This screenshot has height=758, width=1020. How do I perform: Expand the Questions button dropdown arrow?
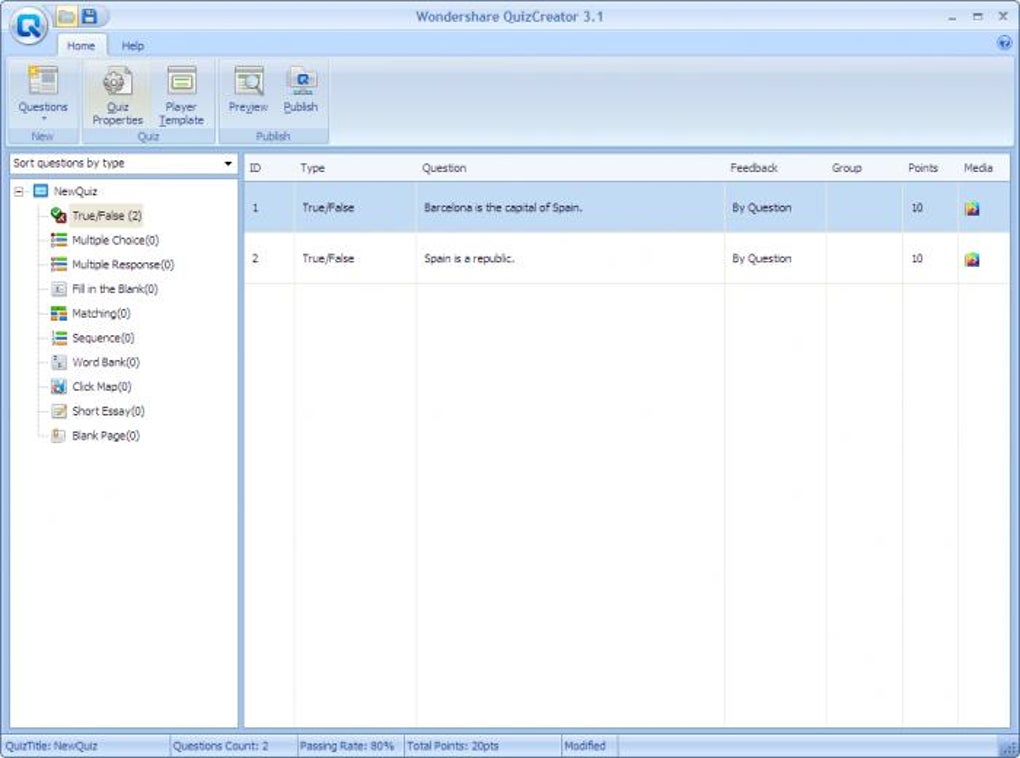pyautogui.click(x=44, y=118)
